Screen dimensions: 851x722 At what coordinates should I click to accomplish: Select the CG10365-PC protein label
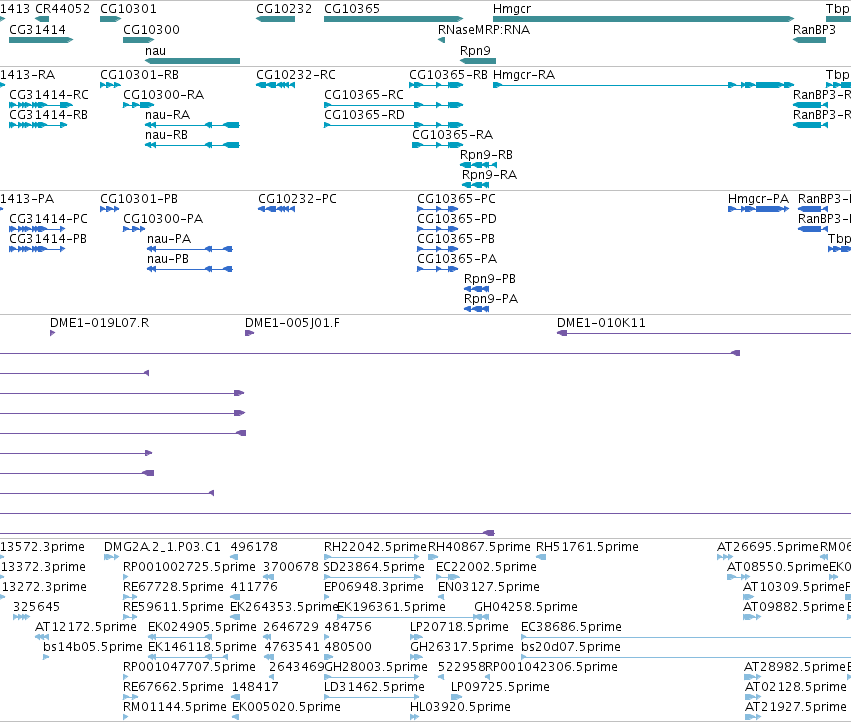pyautogui.click(x=456, y=199)
